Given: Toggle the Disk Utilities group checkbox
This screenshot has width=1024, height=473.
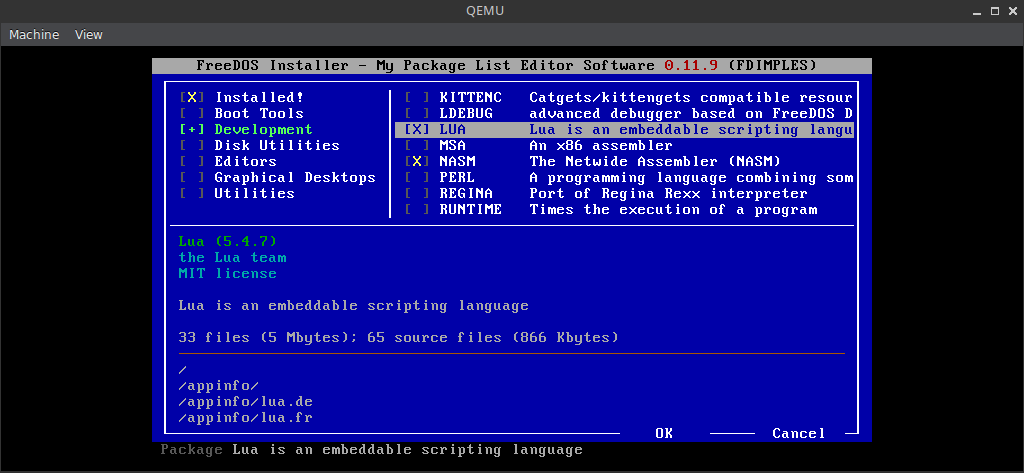Looking at the screenshot, I should point(191,146).
